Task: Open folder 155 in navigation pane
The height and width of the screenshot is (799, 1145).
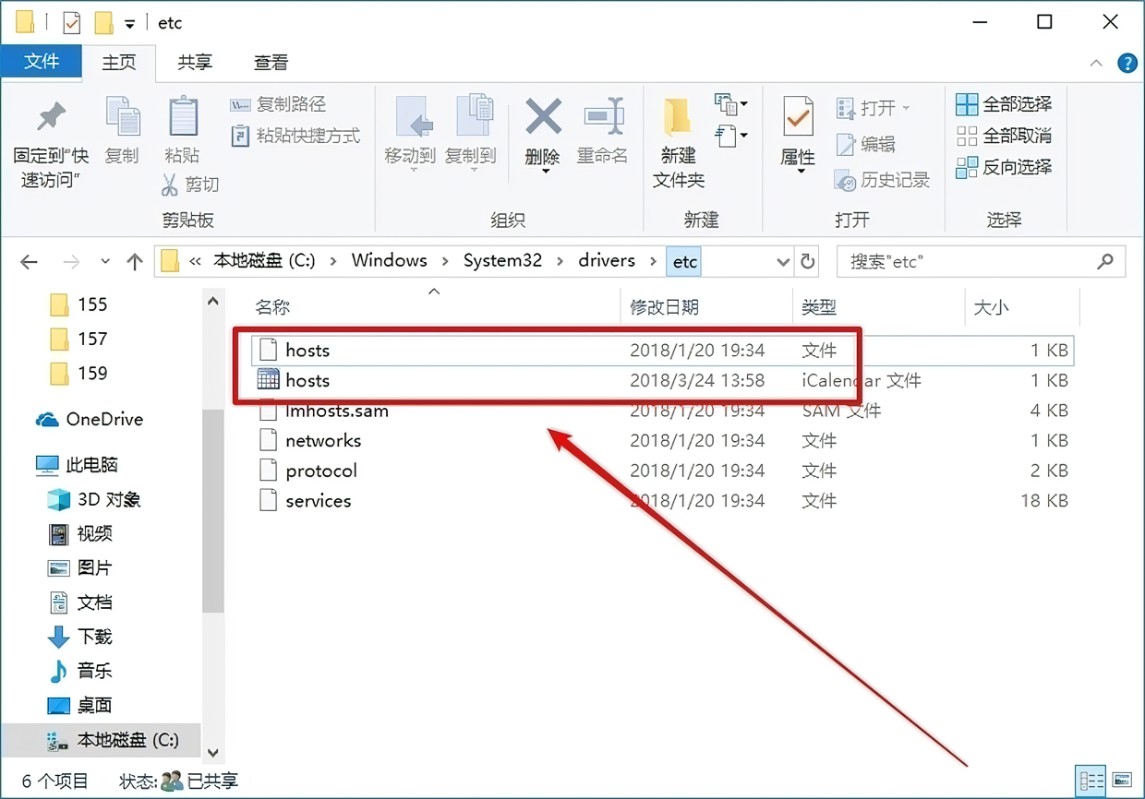Action: [79, 304]
